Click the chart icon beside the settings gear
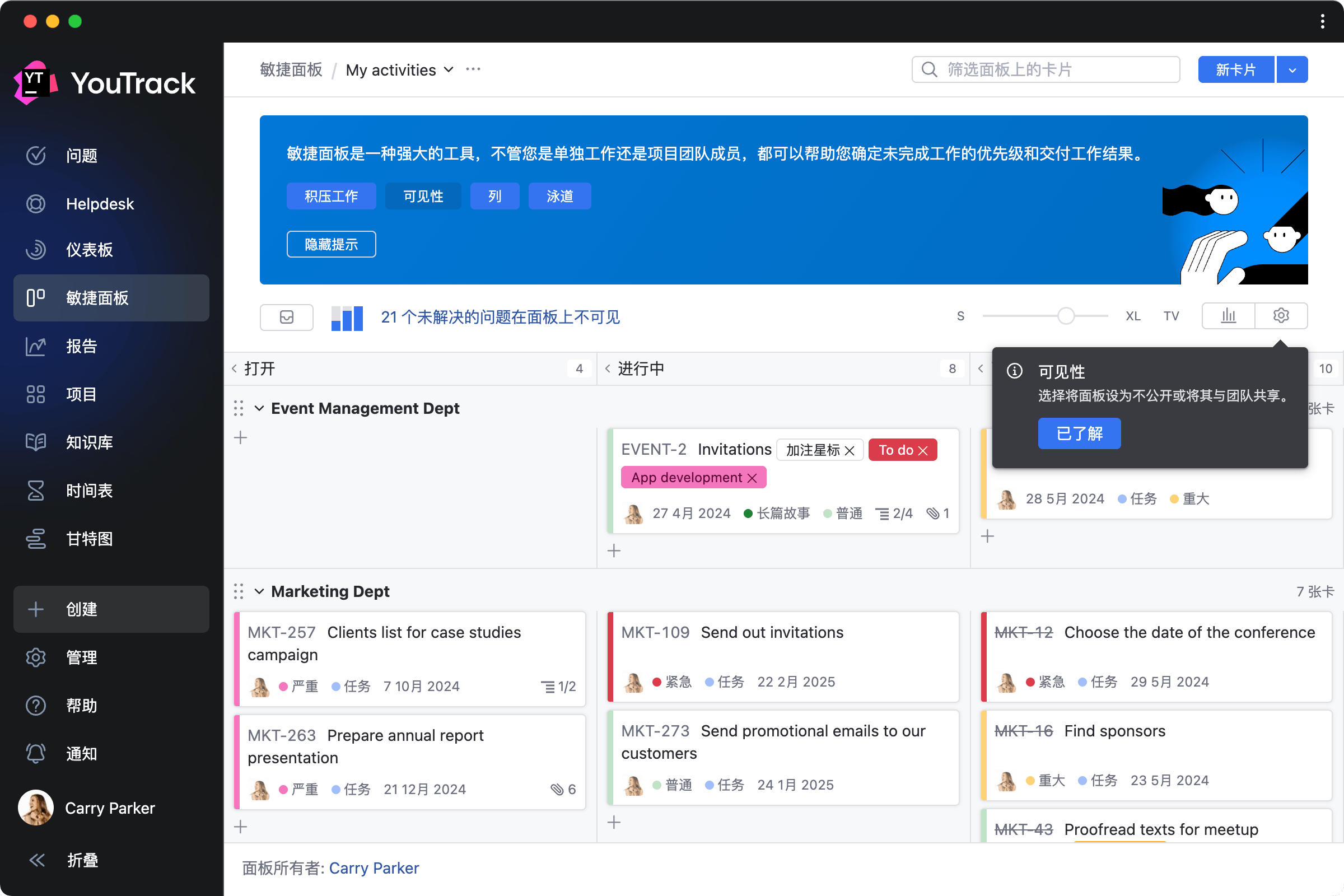 tap(1228, 315)
